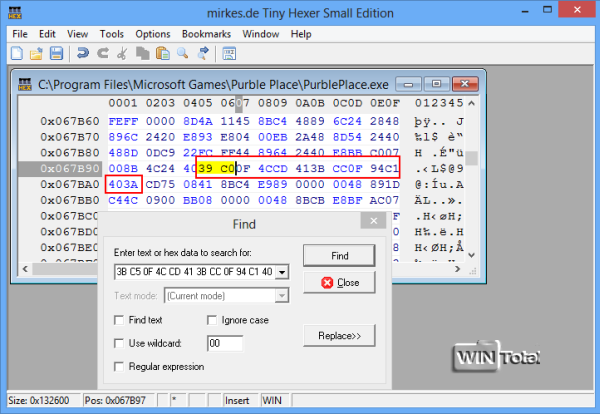
Task: Open the View menu
Action: pyautogui.click(x=77, y=34)
